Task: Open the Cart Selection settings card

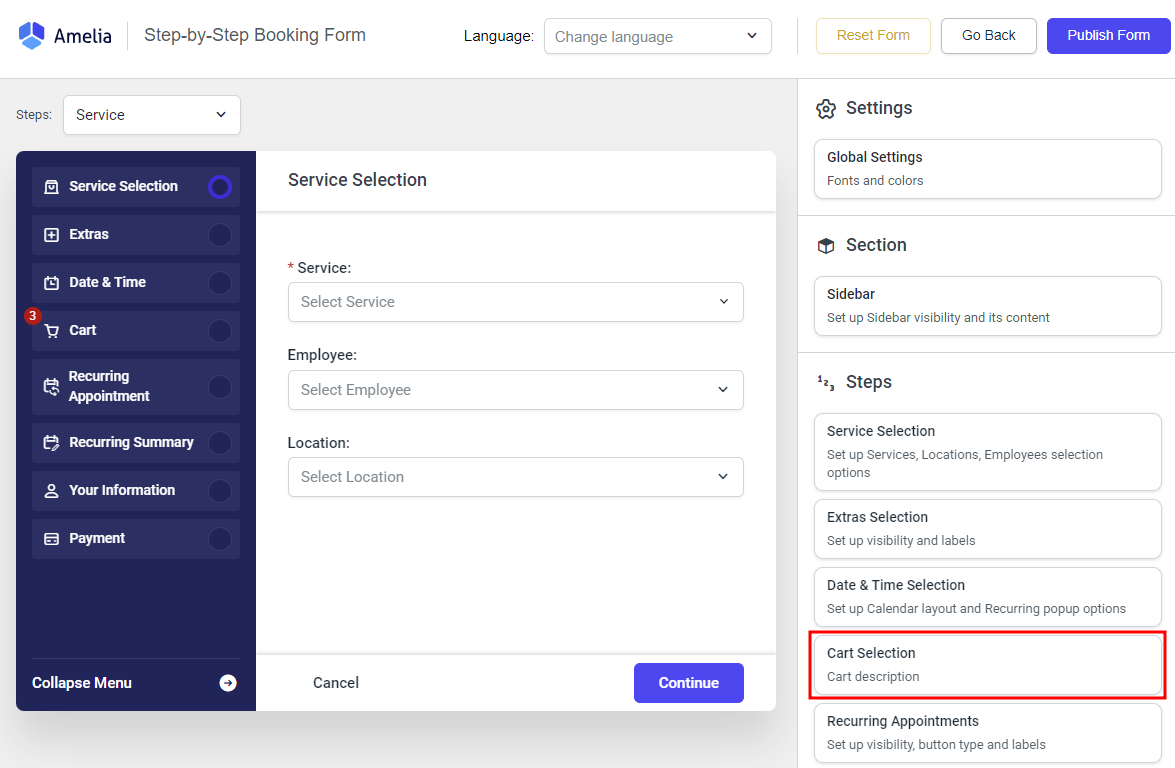Action: point(988,665)
